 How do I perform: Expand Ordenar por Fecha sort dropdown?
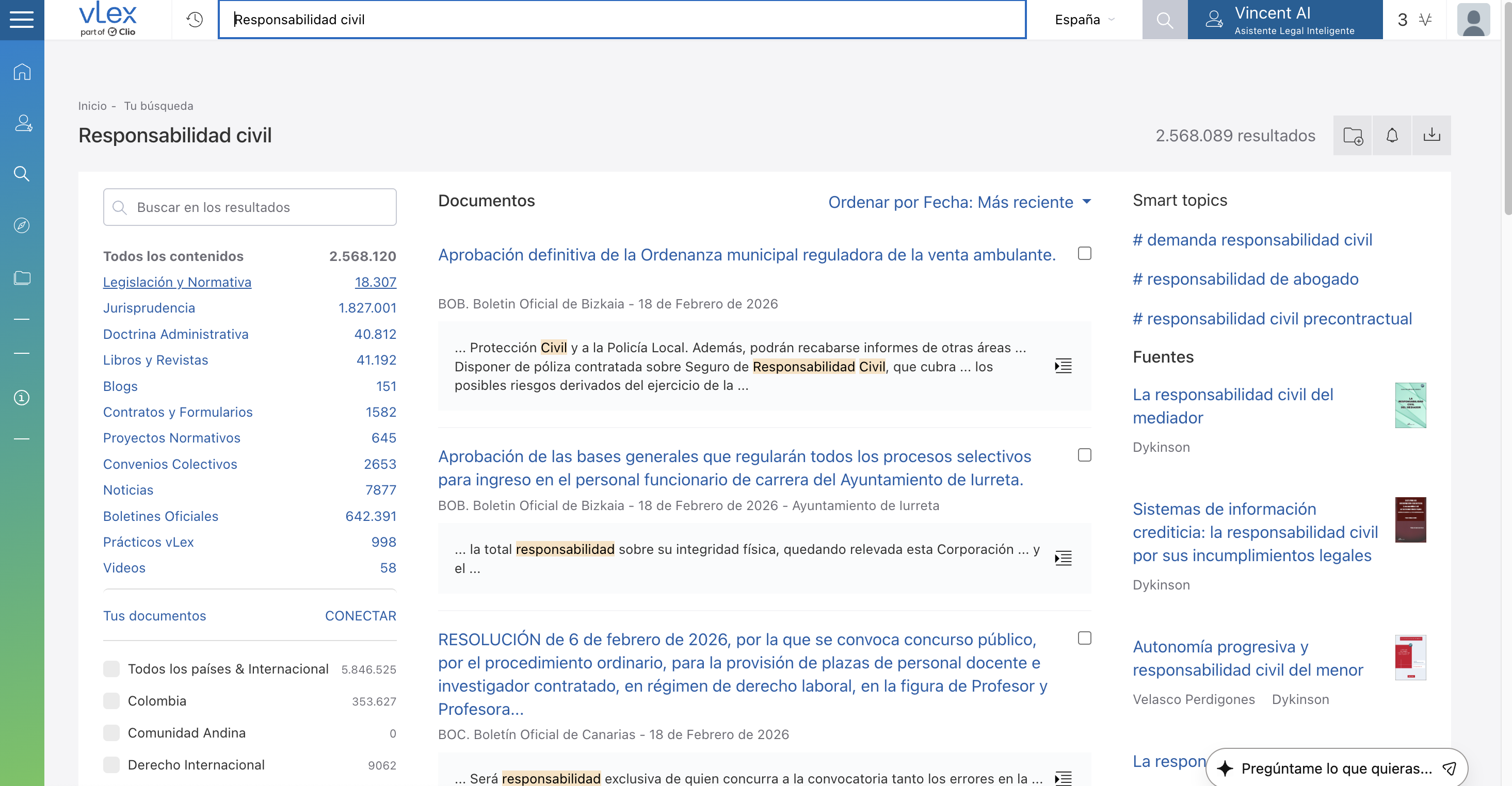[959, 202]
